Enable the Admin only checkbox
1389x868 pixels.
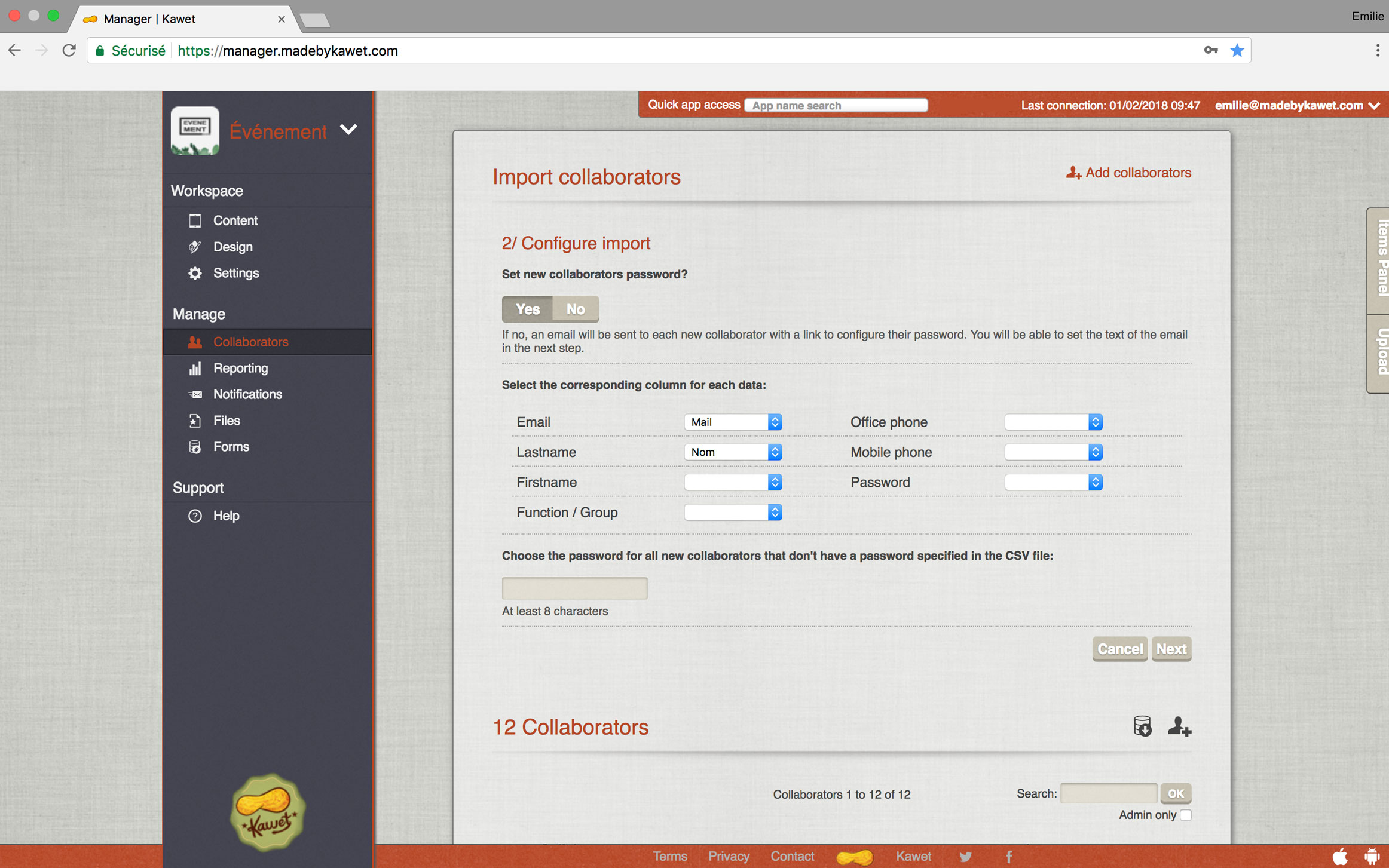(x=1187, y=815)
